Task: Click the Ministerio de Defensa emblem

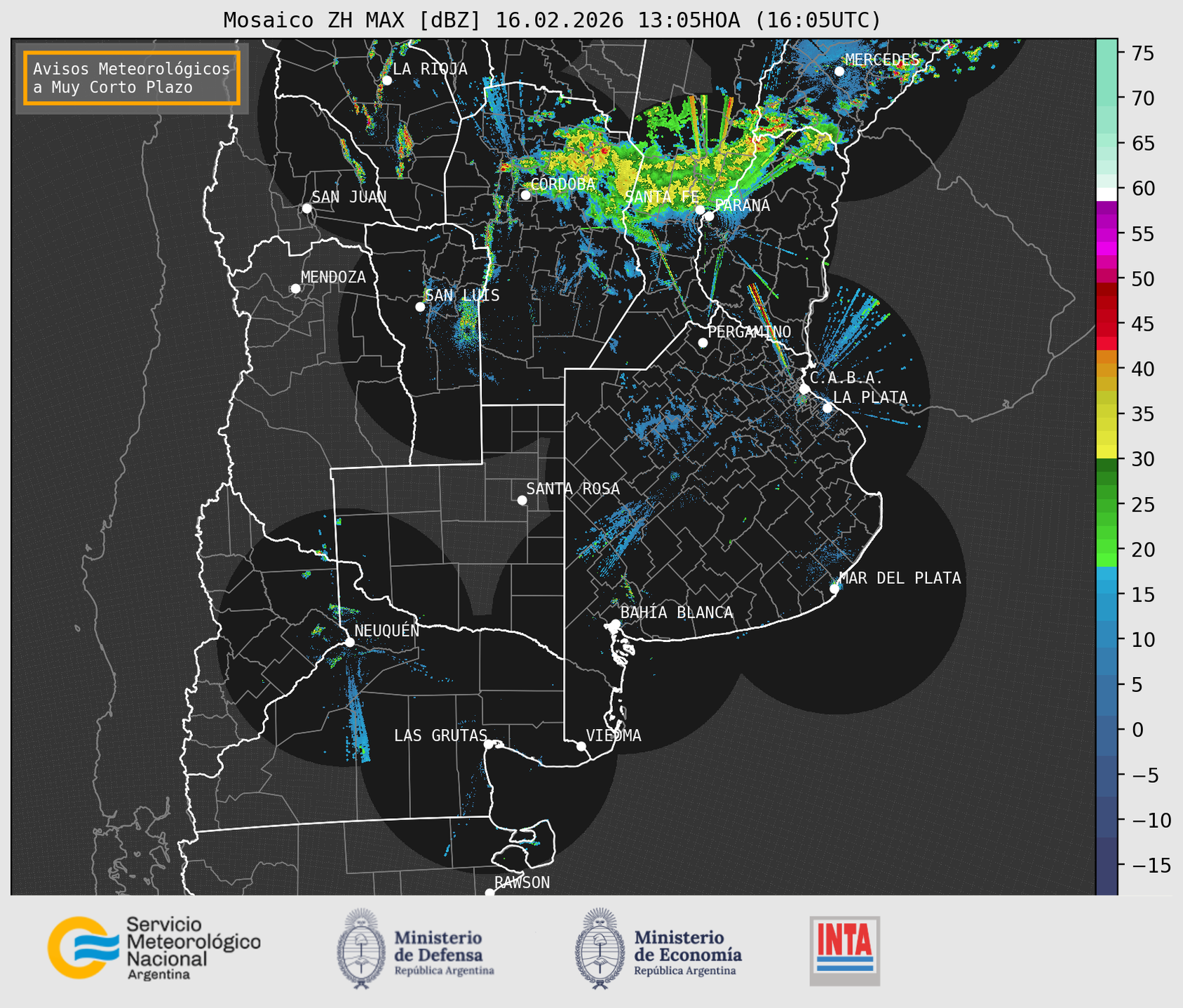Action: coord(361,949)
